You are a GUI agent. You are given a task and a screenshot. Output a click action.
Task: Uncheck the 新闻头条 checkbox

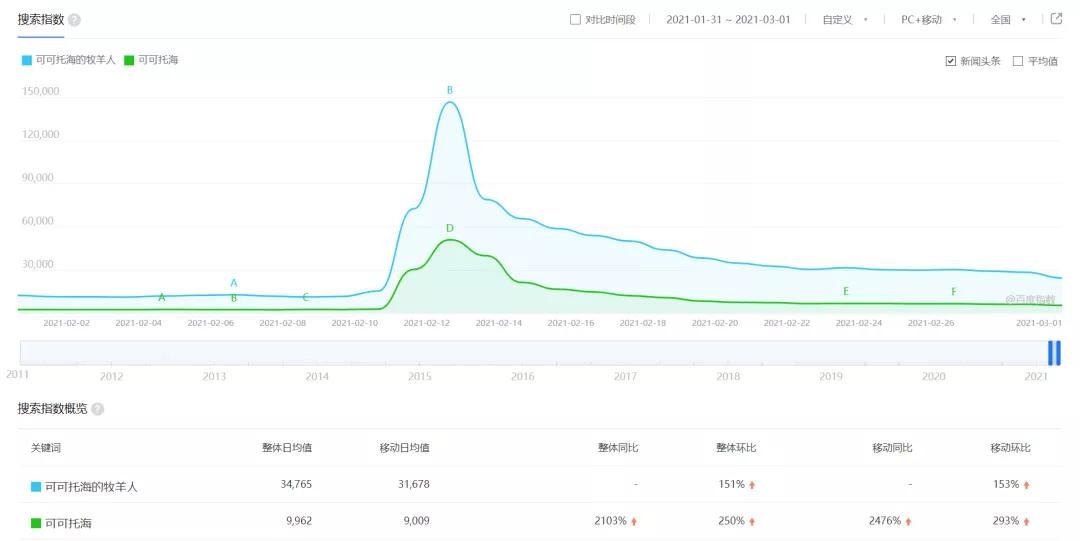[950, 61]
